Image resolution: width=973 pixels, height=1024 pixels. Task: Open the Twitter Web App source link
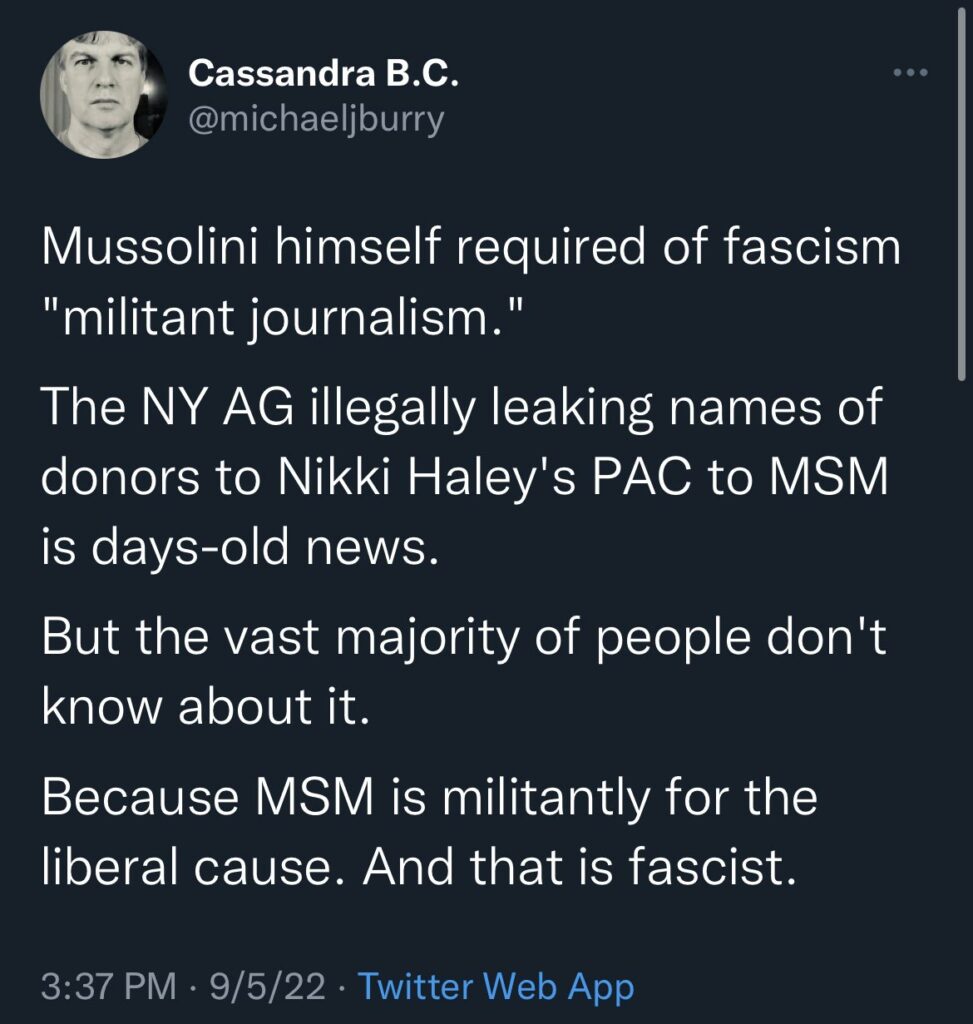tap(495, 987)
